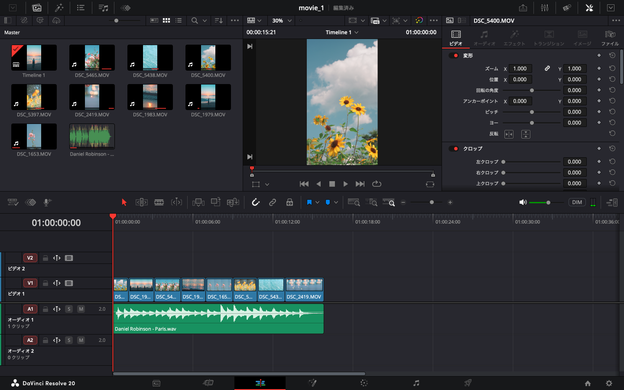Click the timeline zoom-out minus button
624x390 pixels.
[x=403, y=203]
